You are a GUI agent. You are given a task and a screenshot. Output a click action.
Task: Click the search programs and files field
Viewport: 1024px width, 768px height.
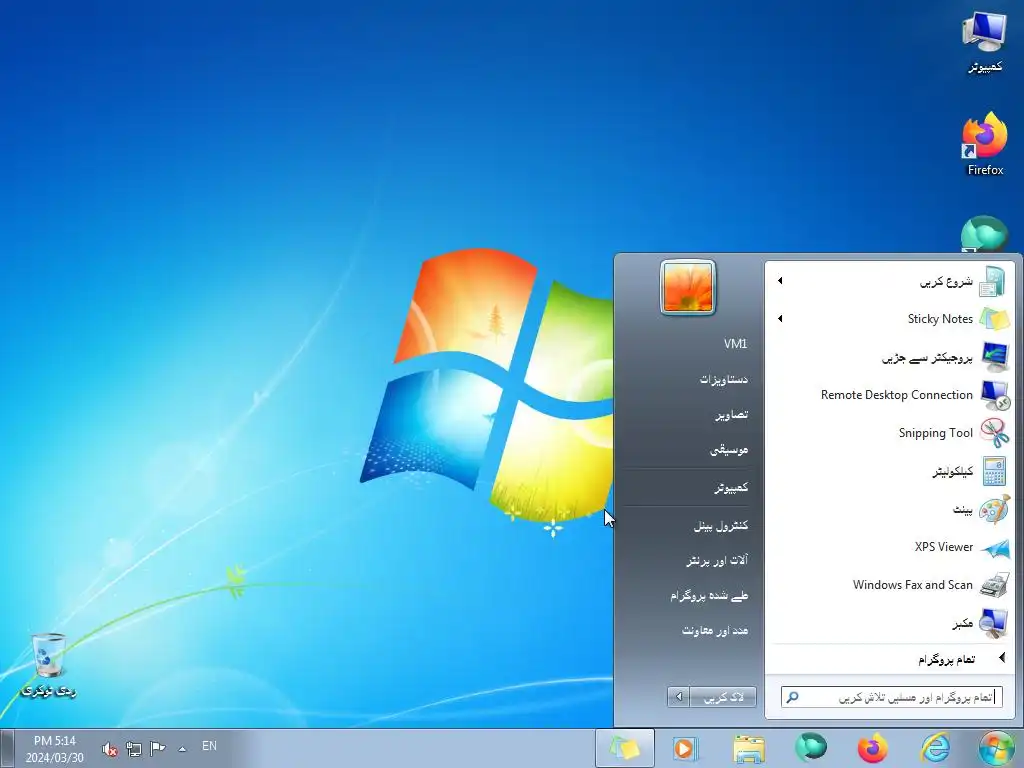[892, 697]
